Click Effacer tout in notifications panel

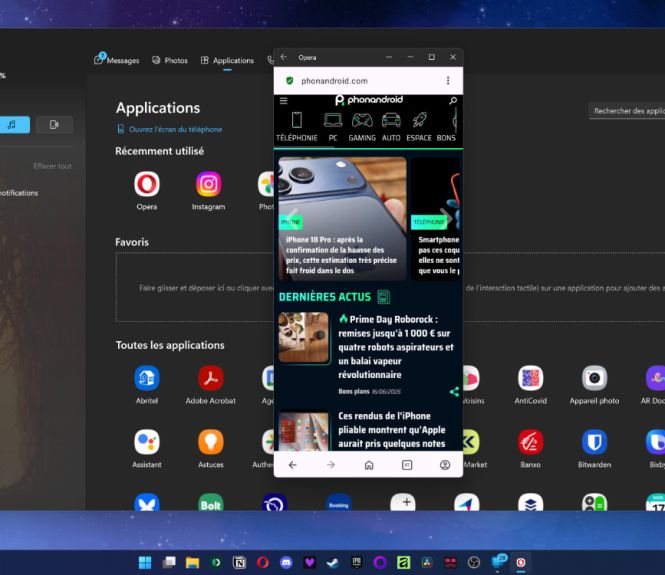pyautogui.click(x=53, y=166)
